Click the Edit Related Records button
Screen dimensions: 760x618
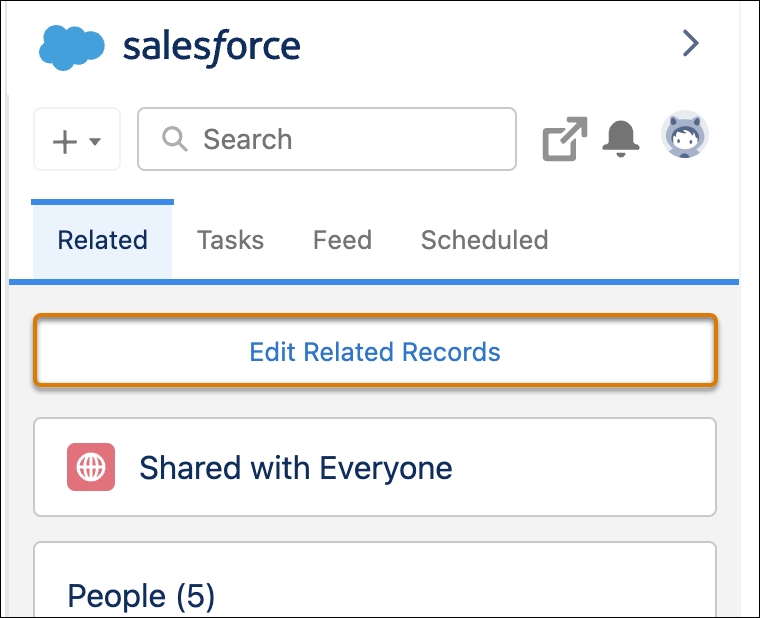click(x=375, y=351)
